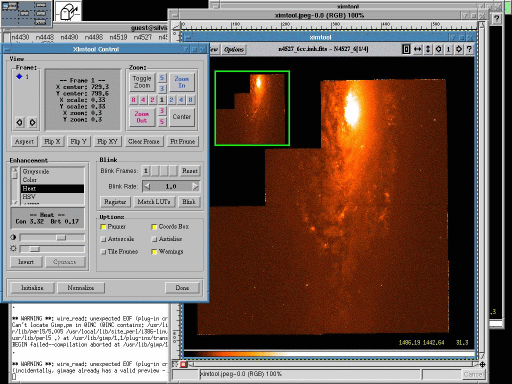Click the Enhancement list scrollbar

point(15,186)
